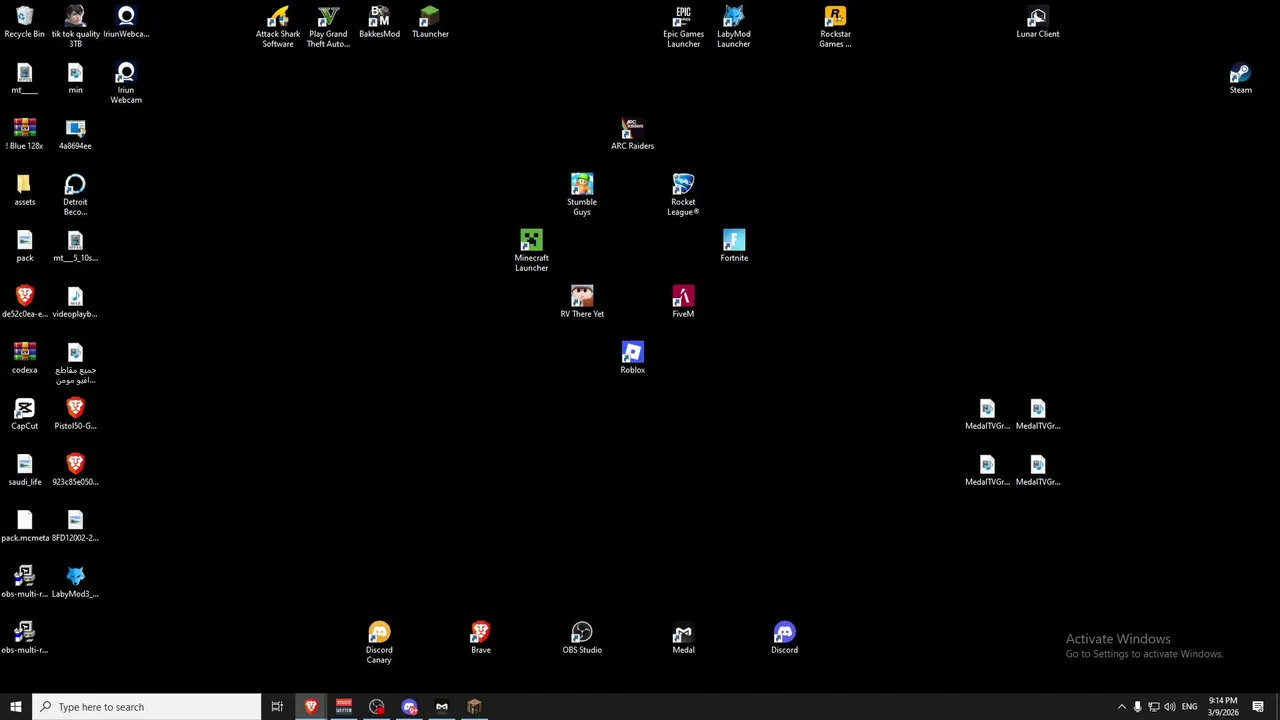Switch to Brave in the taskbar
This screenshot has width=1280, height=720.
(x=311, y=707)
